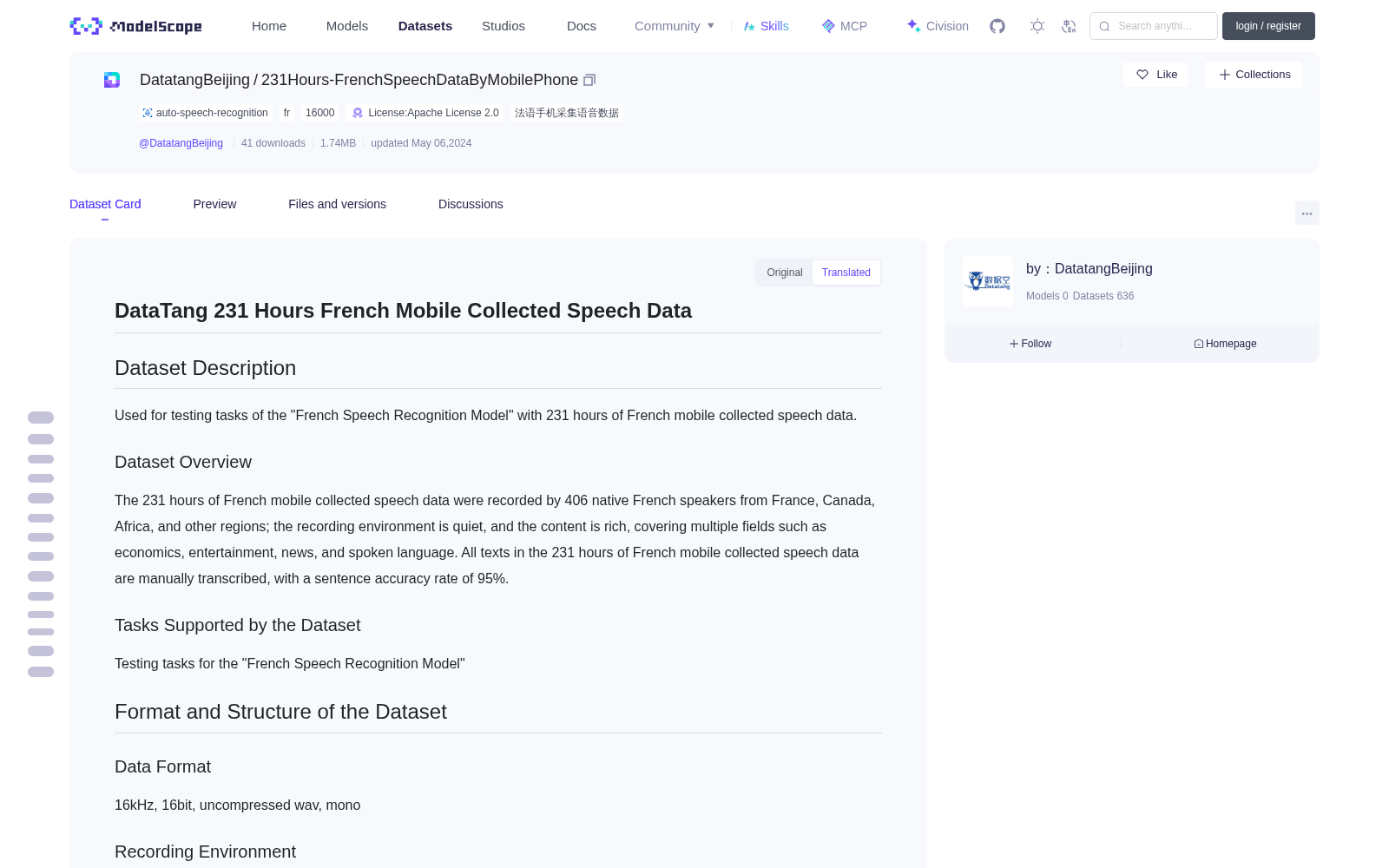Open the Studios nav item

[x=504, y=26]
